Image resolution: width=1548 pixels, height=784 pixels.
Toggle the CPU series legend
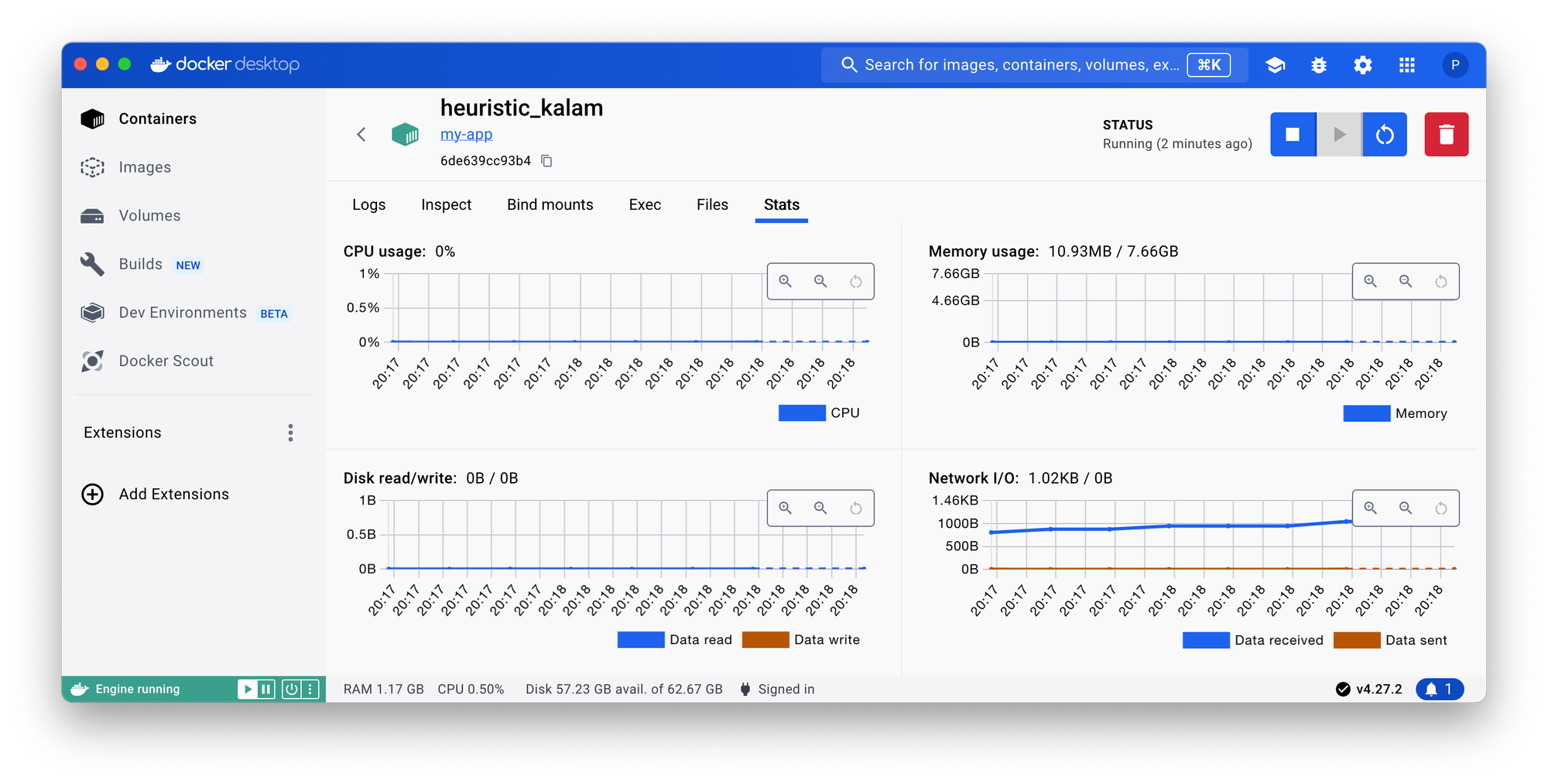(x=819, y=413)
